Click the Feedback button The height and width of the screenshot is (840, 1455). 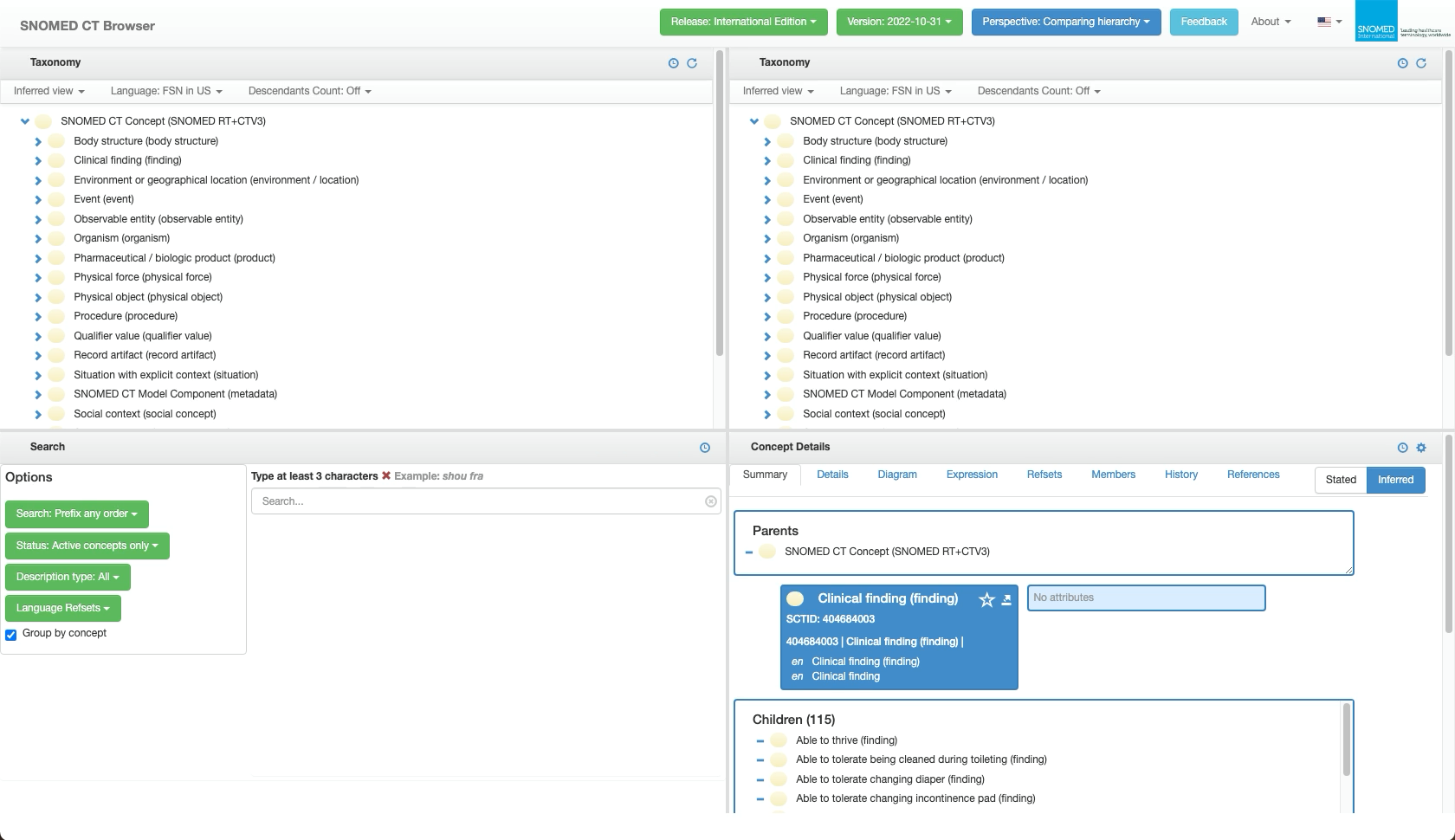click(x=1204, y=22)
